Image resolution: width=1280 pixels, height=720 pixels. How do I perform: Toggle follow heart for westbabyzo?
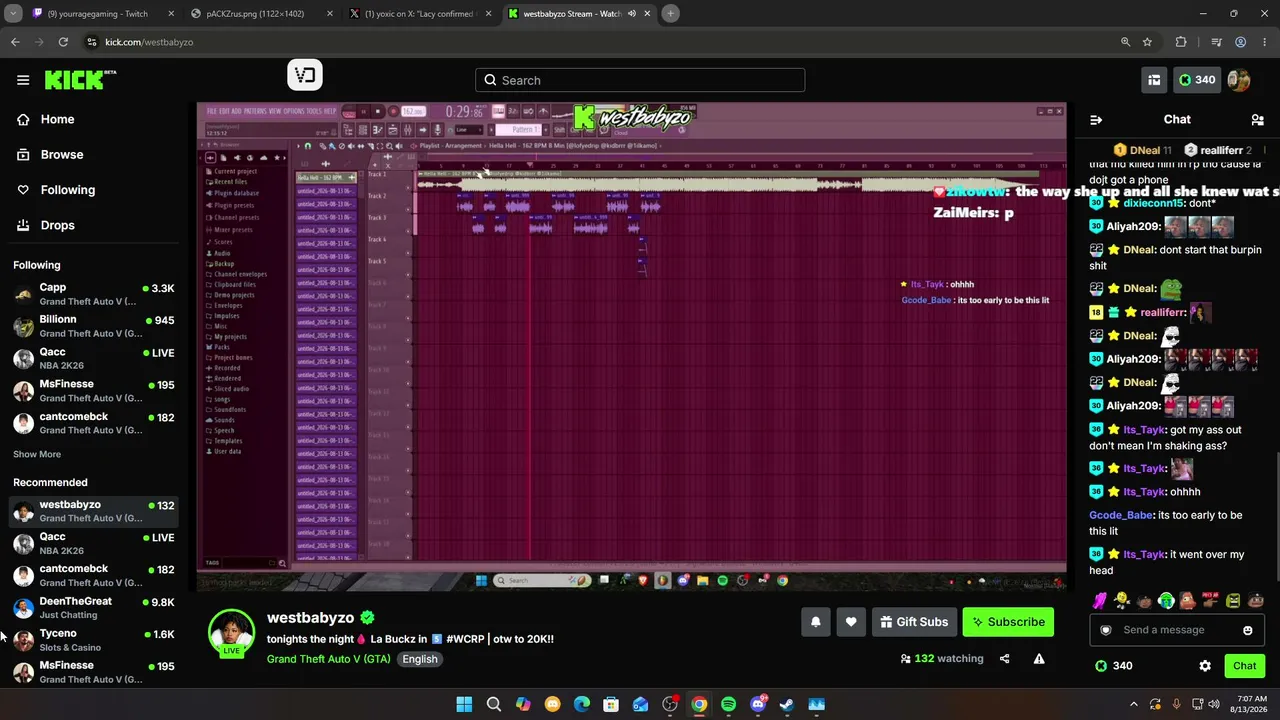click(851, 622)
